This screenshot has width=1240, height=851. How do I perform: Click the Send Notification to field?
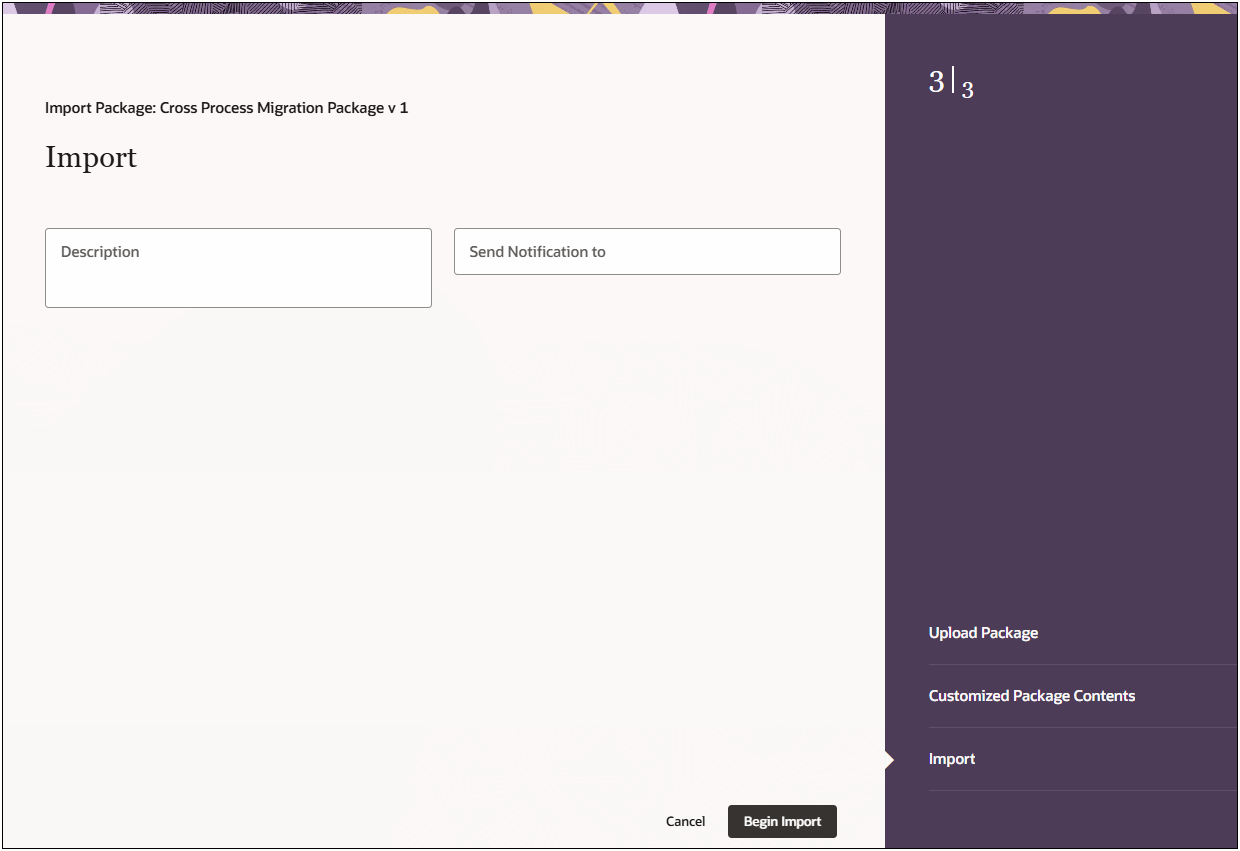pos(647,252)
